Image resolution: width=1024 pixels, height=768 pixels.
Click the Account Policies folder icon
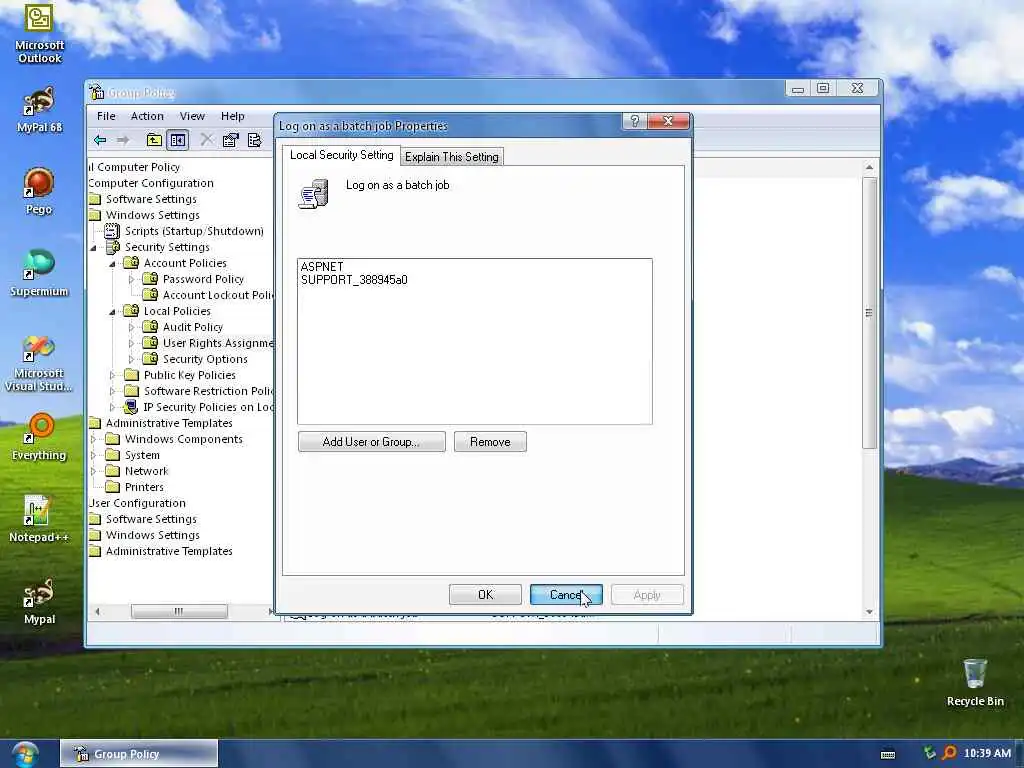pos(131,263)
